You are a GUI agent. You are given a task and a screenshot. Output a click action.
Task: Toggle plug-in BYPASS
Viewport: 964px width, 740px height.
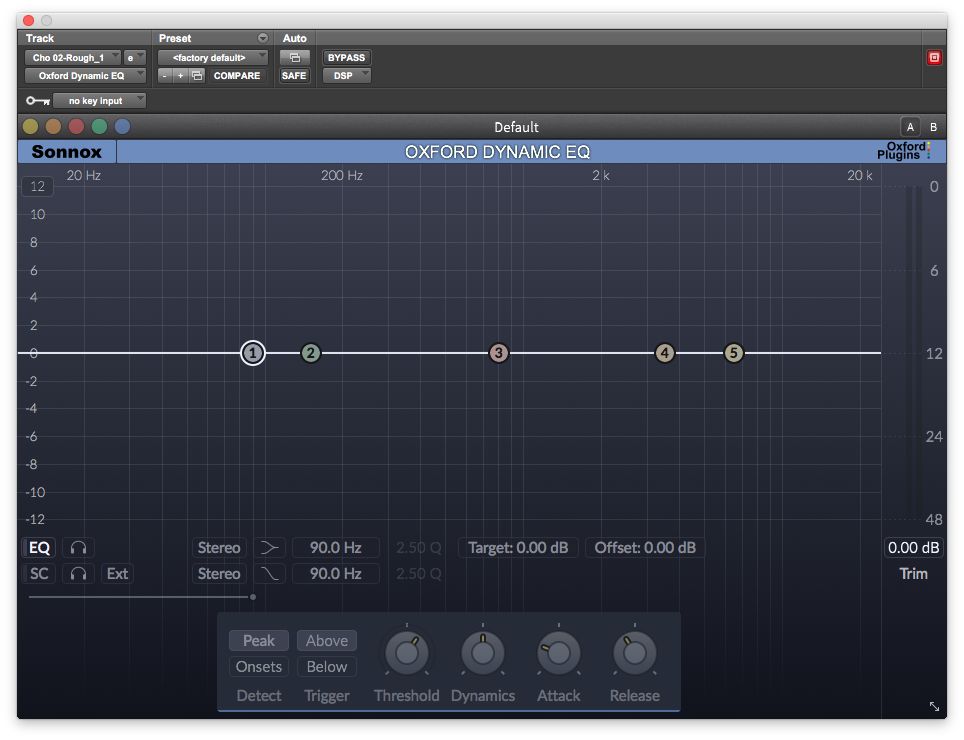(346, 58)
